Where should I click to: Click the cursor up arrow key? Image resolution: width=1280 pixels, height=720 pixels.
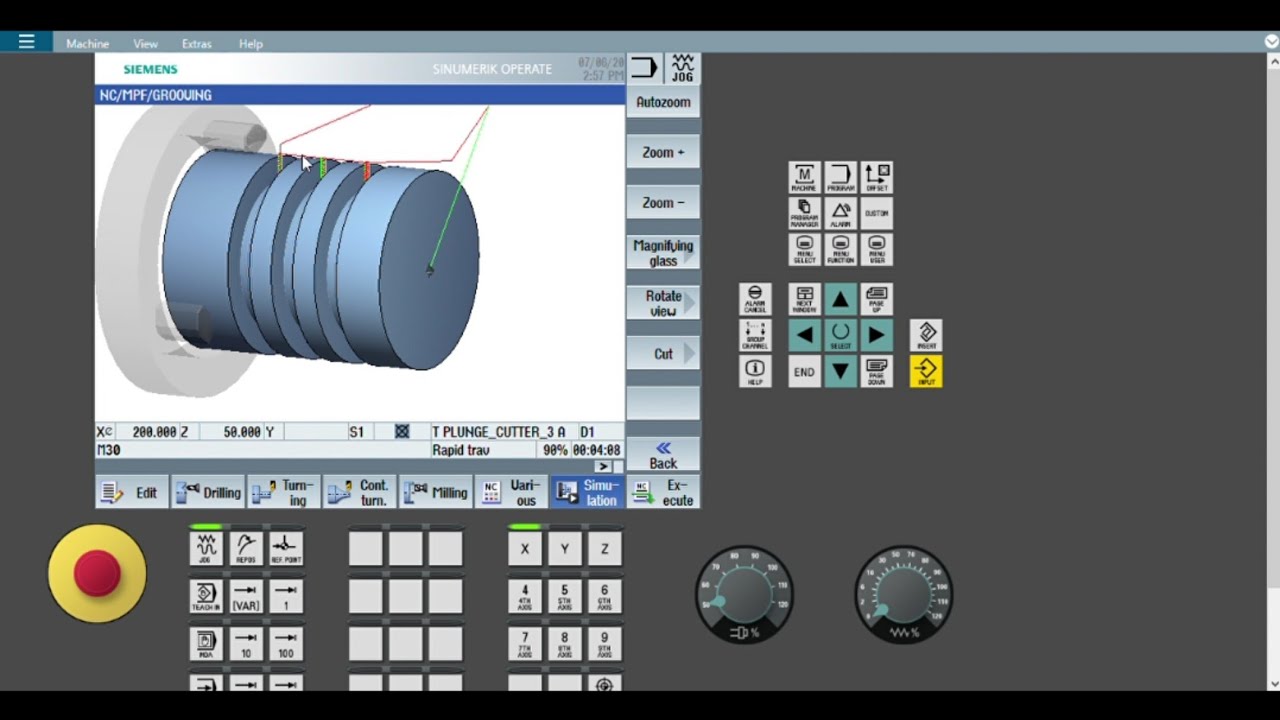pos(841,299)
